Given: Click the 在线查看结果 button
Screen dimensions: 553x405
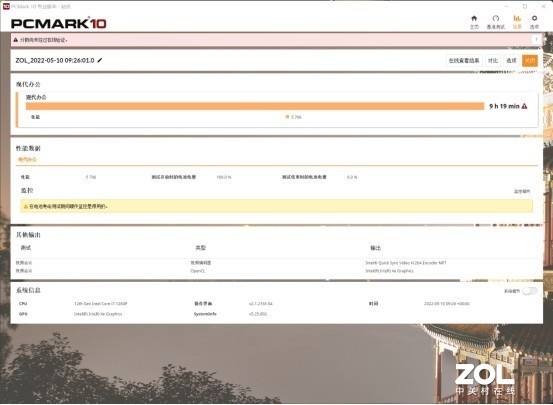Looking at the screenshot, I should [x=464, y=61].
